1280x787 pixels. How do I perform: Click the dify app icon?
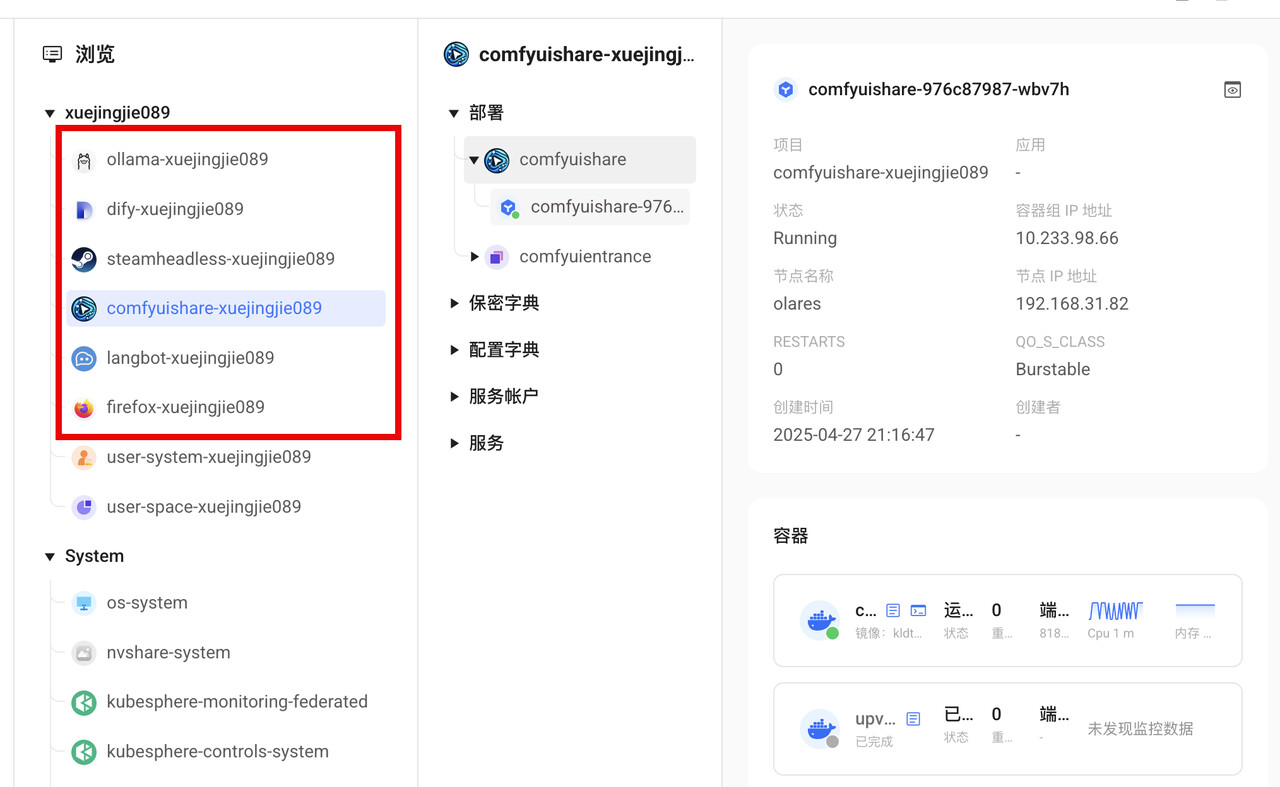coord(84,210)
